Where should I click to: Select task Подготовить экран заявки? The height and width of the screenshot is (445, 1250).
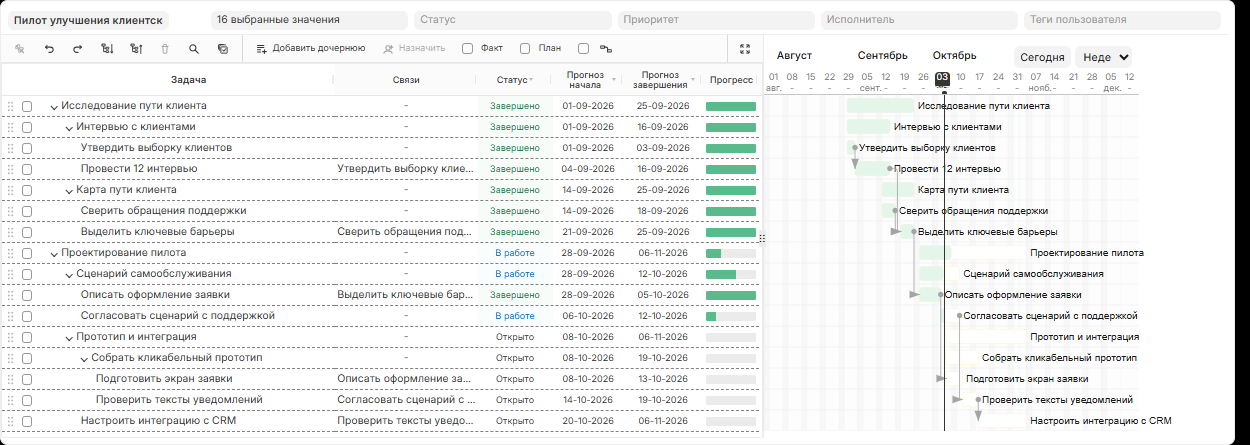coord(164,379)
